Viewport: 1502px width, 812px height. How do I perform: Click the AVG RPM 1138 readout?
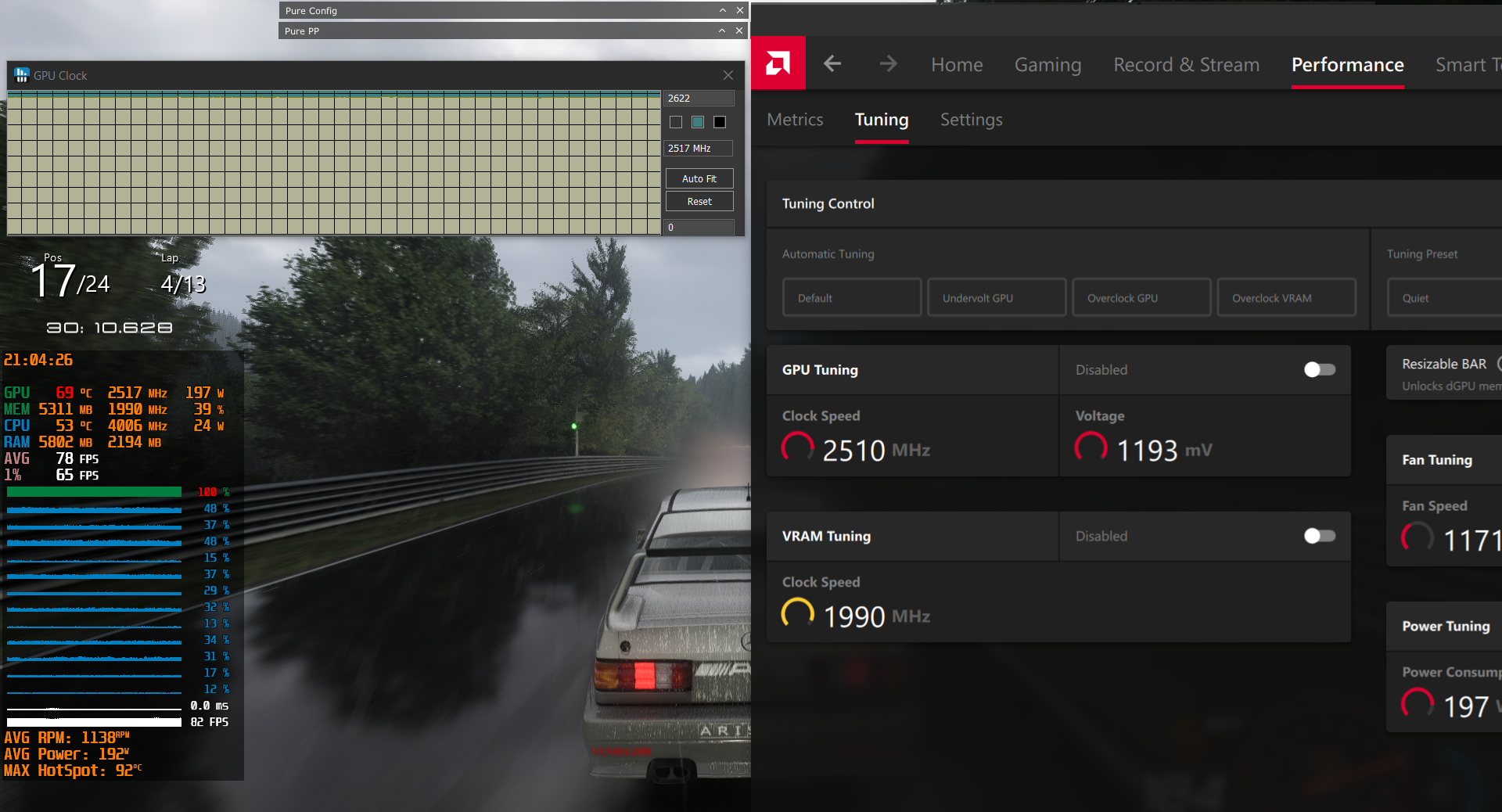point(66,738)
